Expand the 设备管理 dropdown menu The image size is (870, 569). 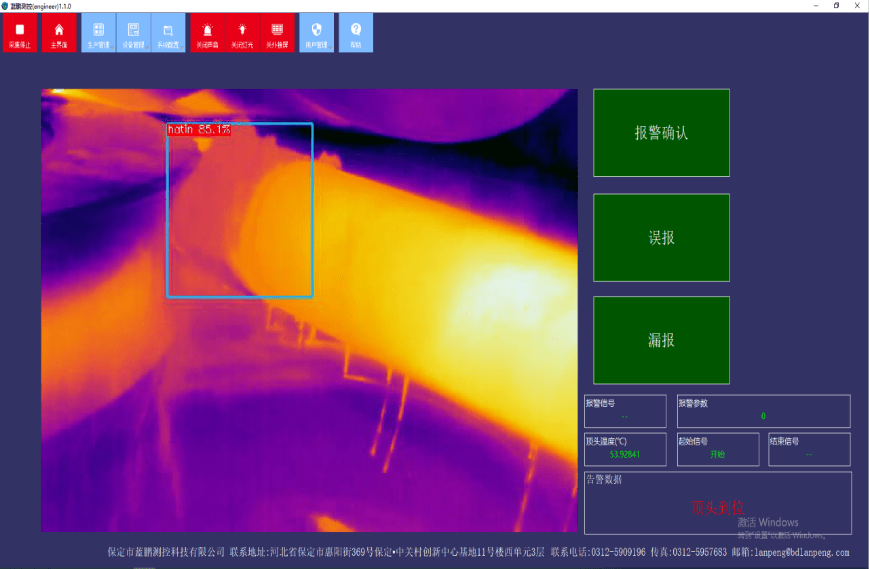tap(133, 33)
